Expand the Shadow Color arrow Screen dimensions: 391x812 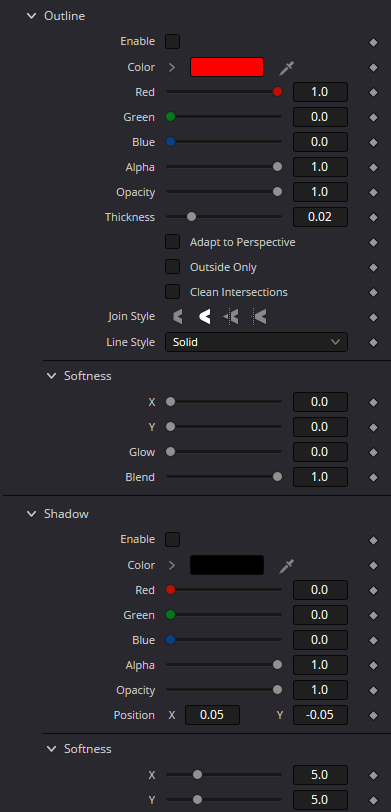(172, 566)
